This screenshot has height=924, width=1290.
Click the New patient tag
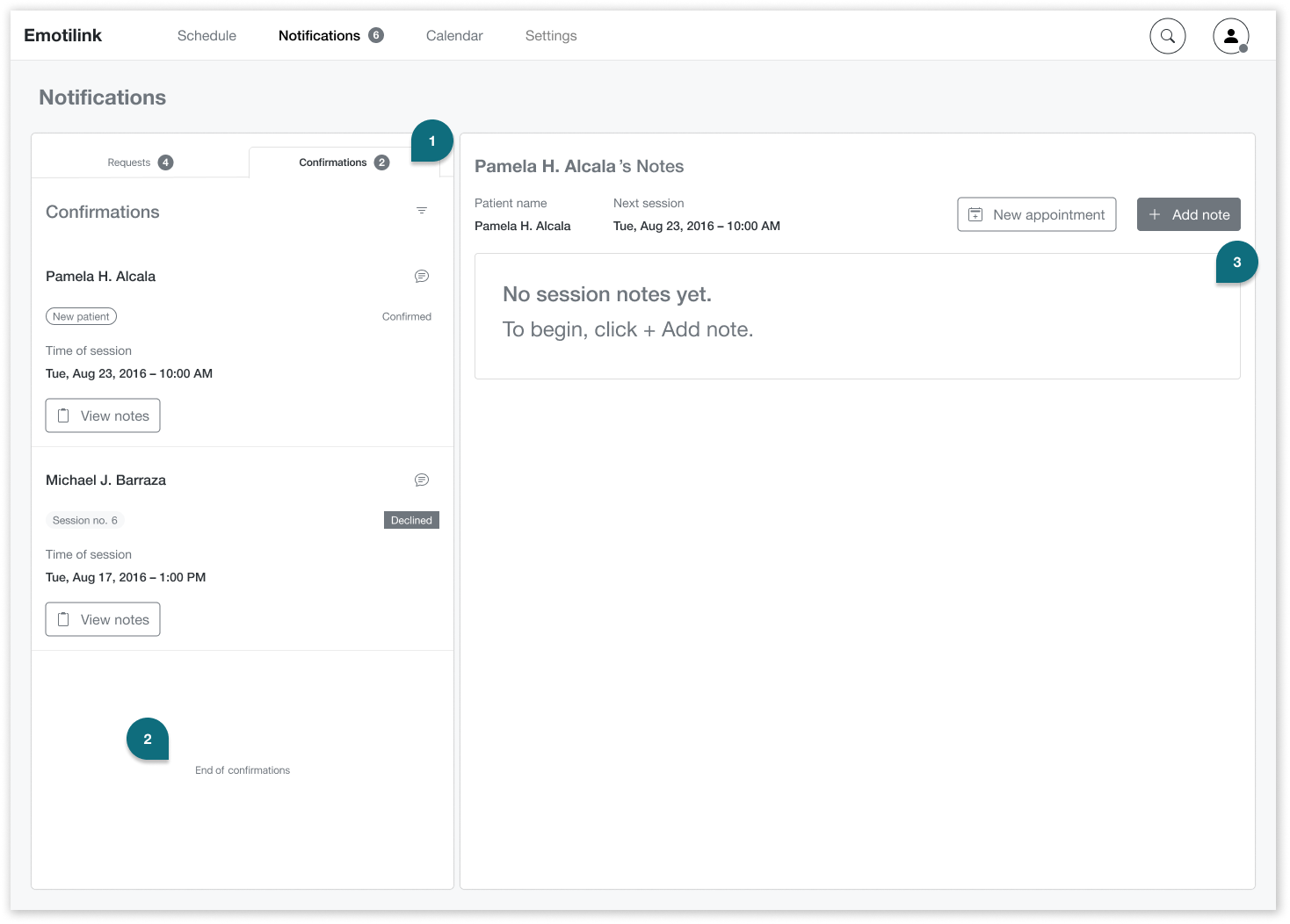click(x=81, y=315)
